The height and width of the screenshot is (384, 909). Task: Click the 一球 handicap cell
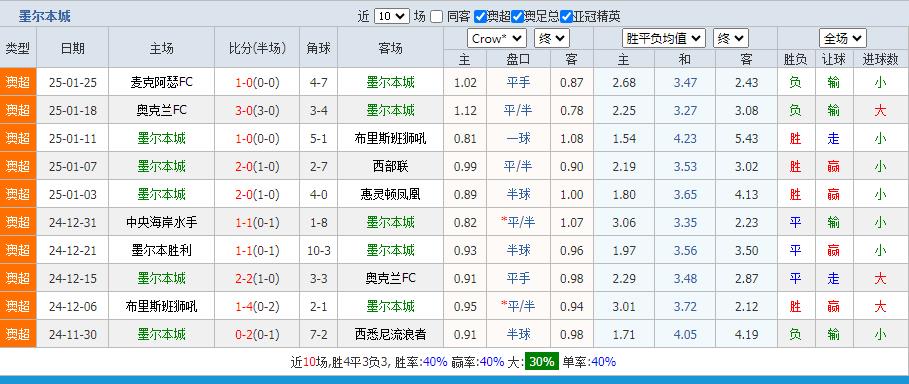518,139
